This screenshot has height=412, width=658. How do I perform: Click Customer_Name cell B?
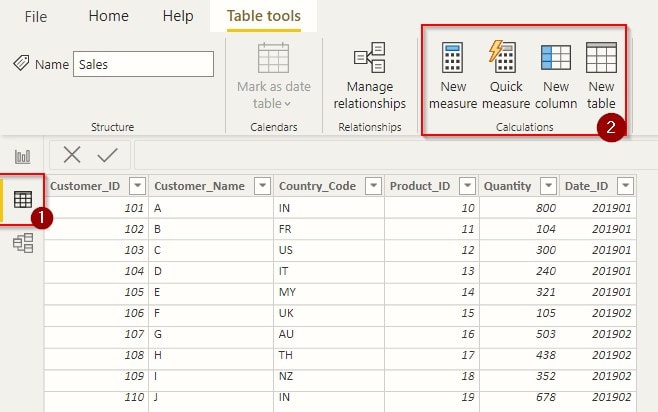point(211,229)
